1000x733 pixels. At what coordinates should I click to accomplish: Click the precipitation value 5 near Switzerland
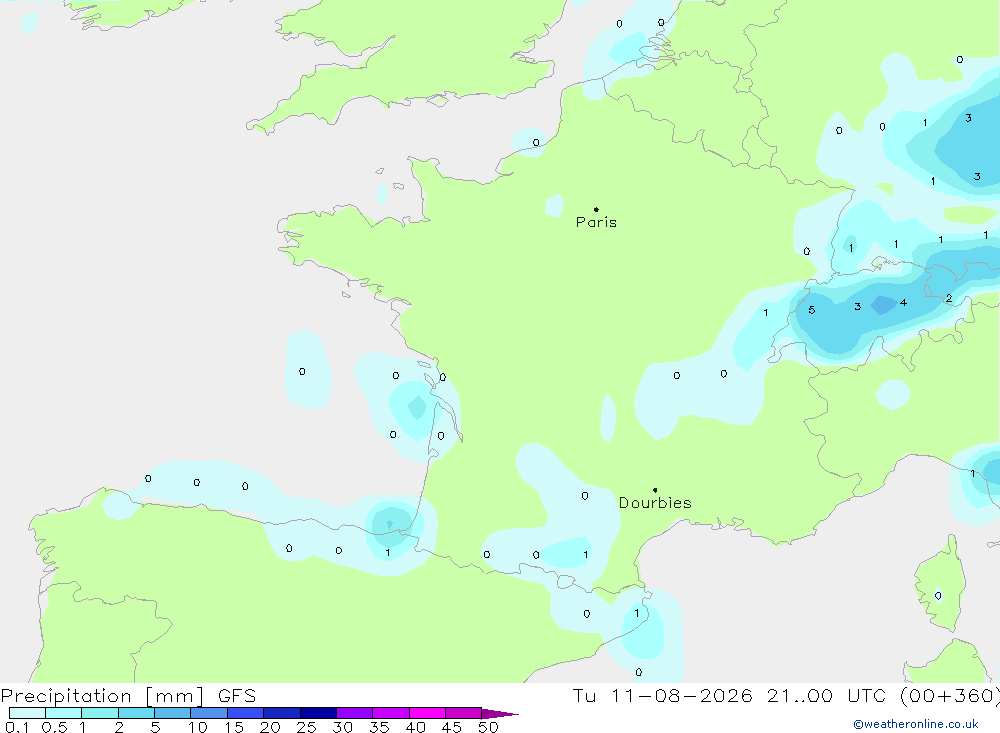(x=811, y=310)
